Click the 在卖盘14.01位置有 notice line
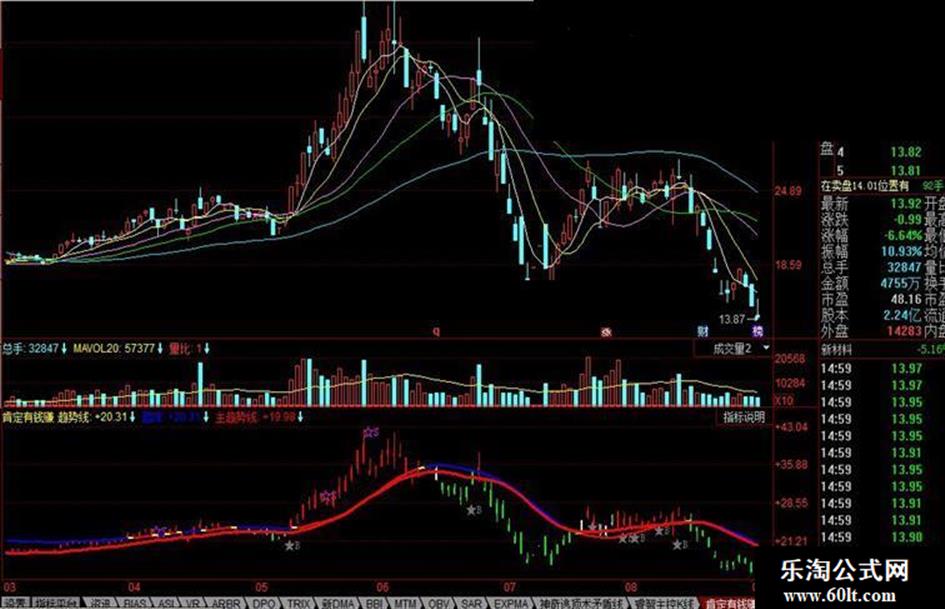945x609 pixels. pos(865,186)
